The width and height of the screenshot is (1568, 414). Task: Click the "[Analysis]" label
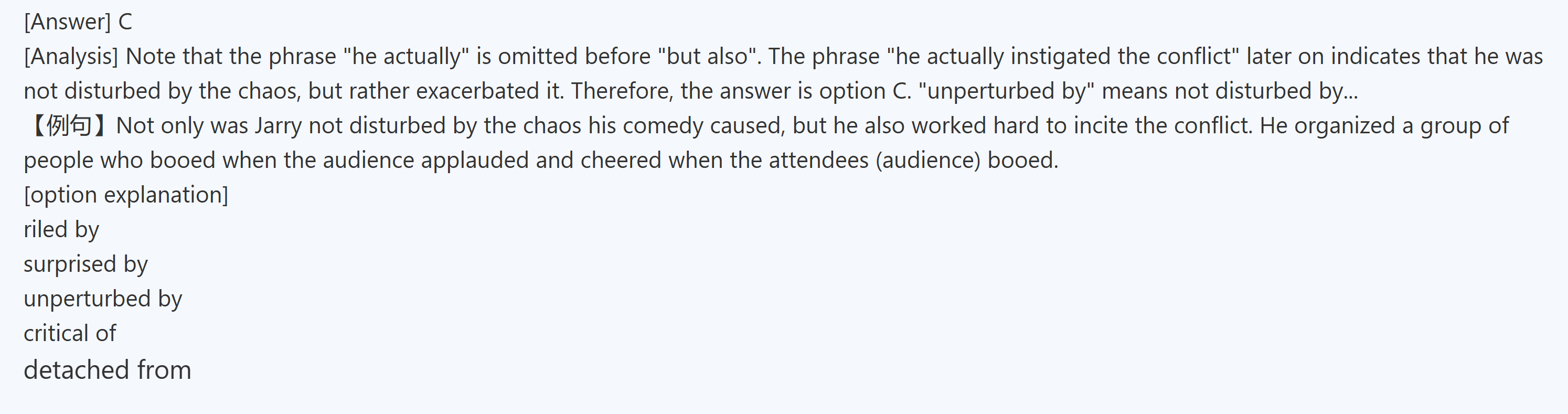click(71, 57)
